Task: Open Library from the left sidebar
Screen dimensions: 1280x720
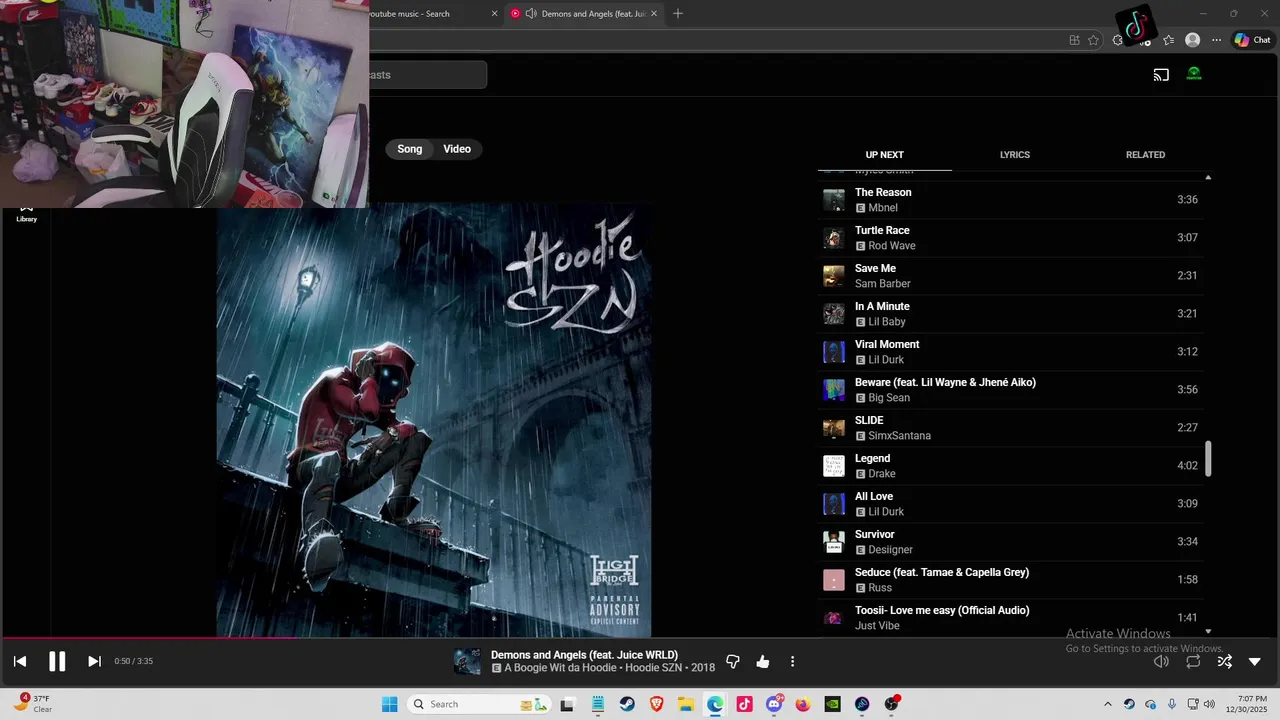Action: point(26,214)
